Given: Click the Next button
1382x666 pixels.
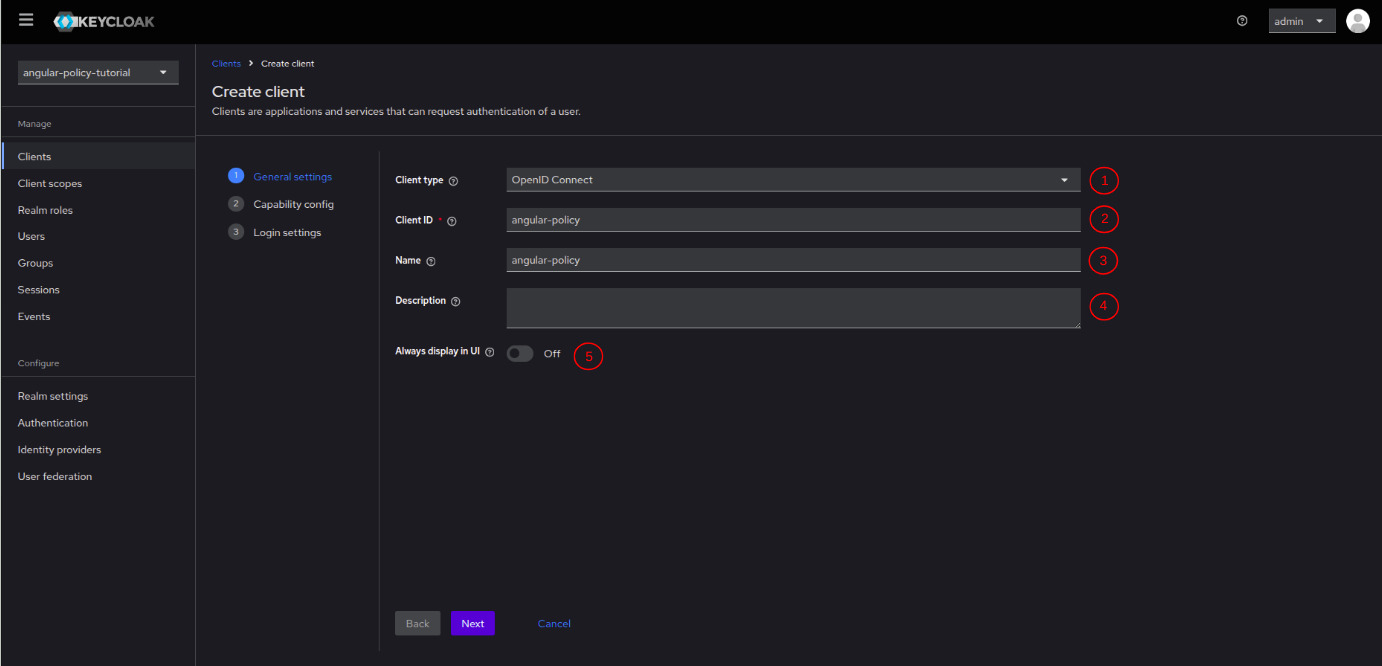Looking at the screenshot, I should coord(472,624).
